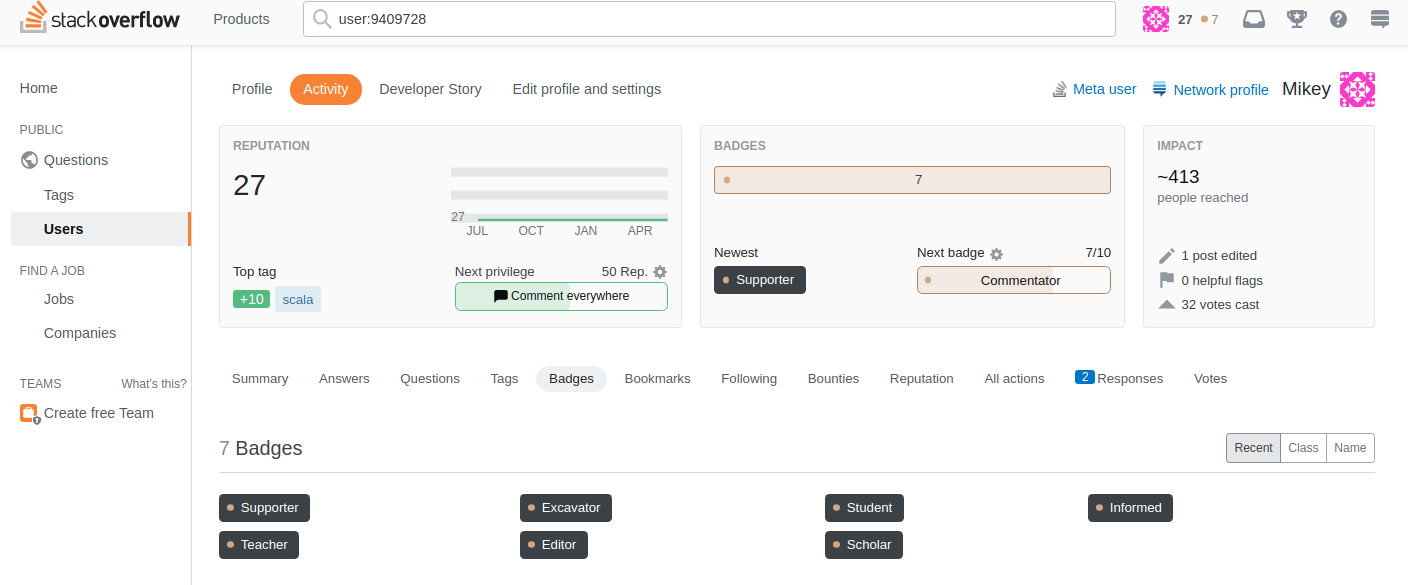1408x585 pixels.
Task: Click the Stack Overflow logo
Action: [x=98, y=18]
